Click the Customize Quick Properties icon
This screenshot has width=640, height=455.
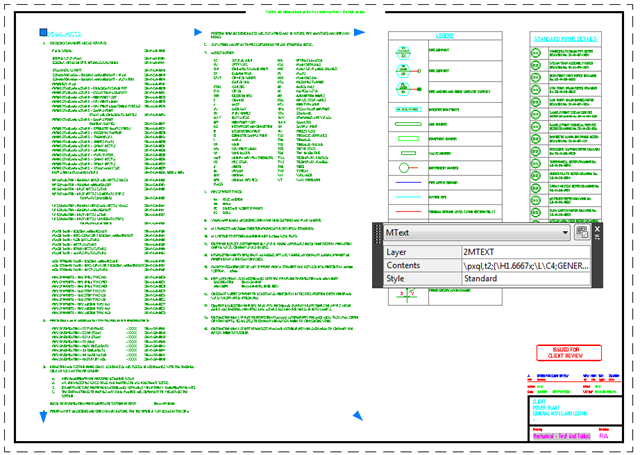[581, 232]
